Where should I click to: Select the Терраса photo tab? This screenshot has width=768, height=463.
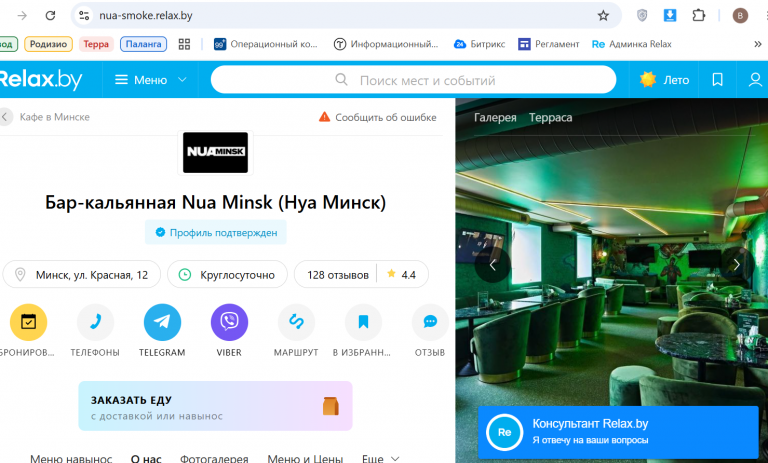pyautogui.click(x=551, y=118)
